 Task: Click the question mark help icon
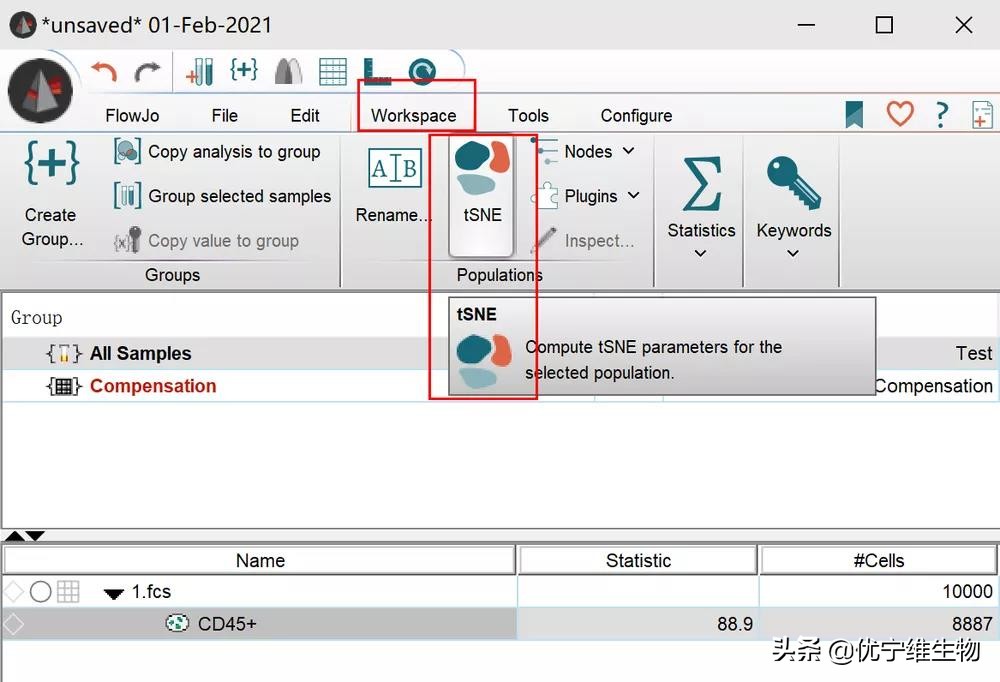(x=941, y=115)
